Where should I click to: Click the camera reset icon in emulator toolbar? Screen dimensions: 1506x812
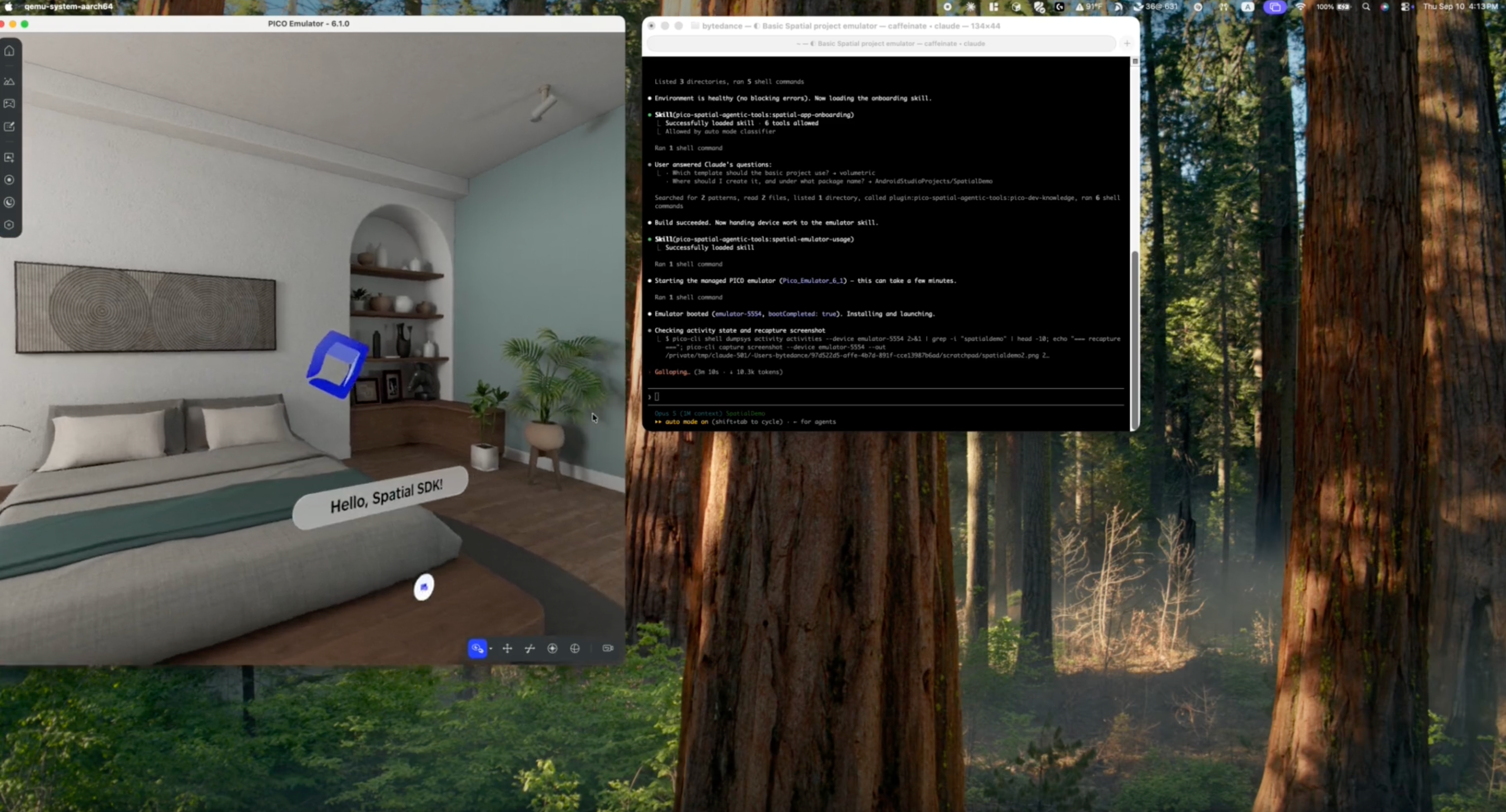(608, 648)
